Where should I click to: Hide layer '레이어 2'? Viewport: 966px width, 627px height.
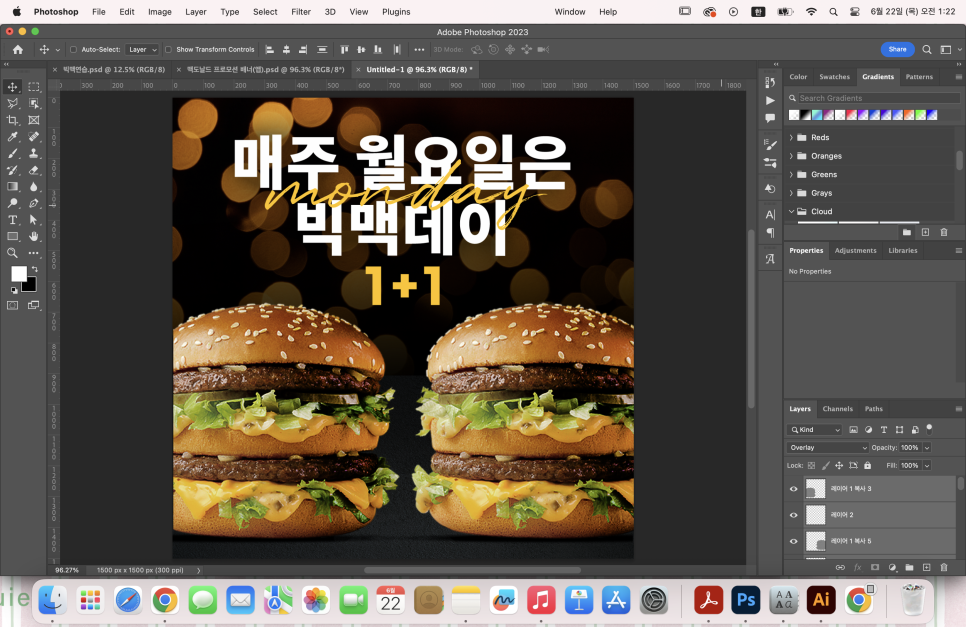click(794, 515)
